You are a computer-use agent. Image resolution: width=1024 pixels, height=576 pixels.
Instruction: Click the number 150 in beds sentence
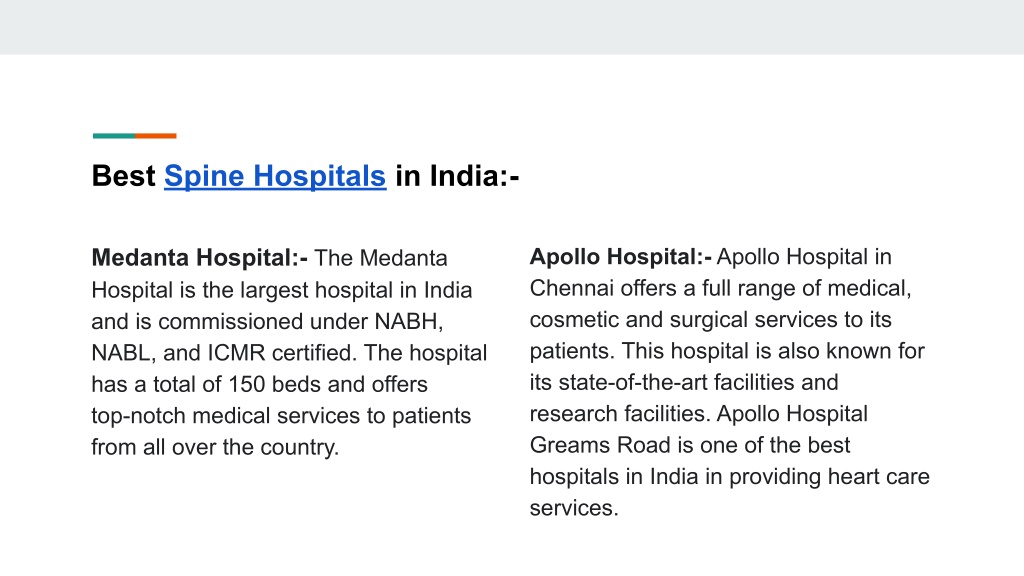click(247, 384)
